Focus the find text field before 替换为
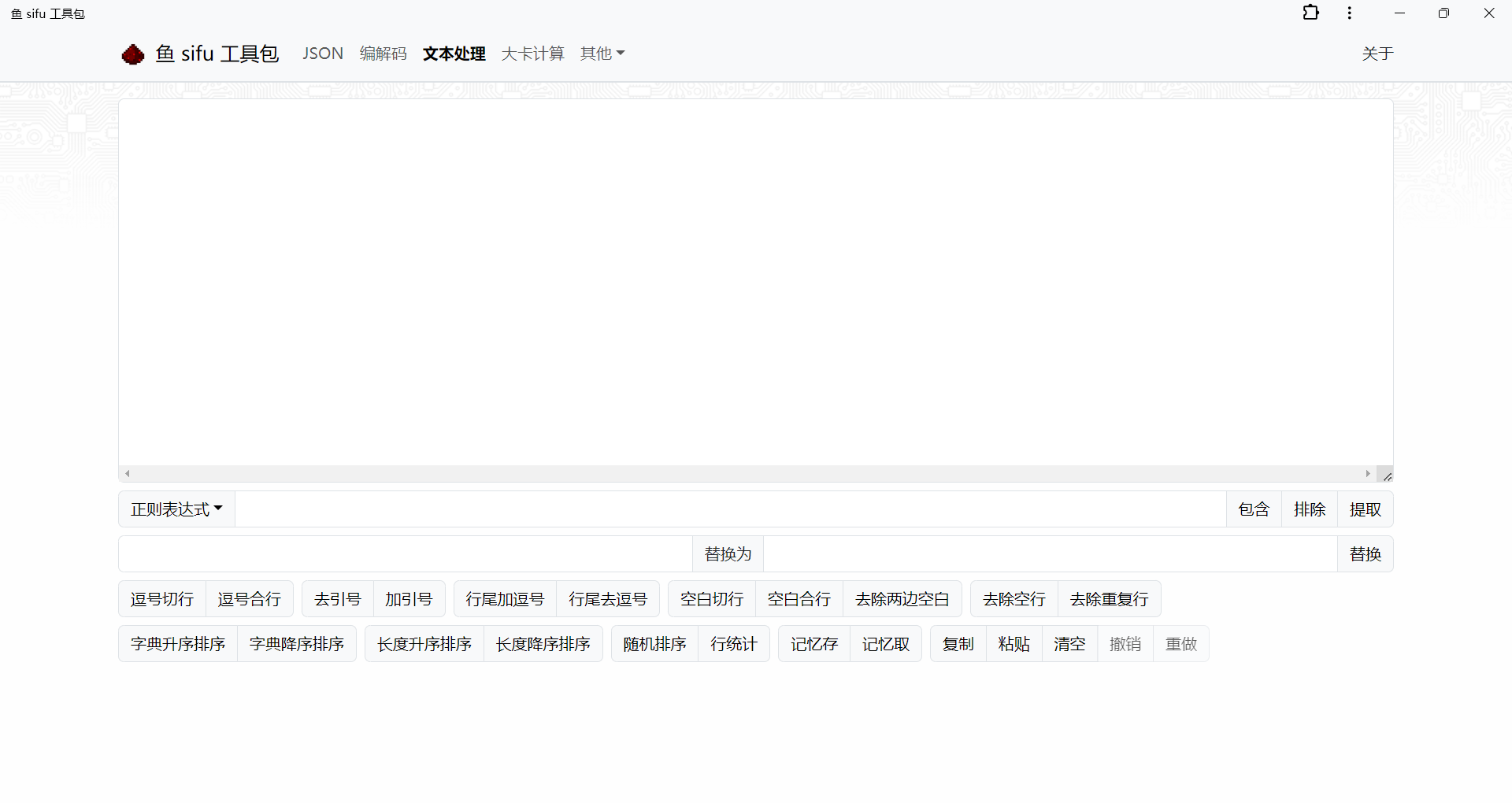Screen dimensions: 1512x803 click(406, 554)
